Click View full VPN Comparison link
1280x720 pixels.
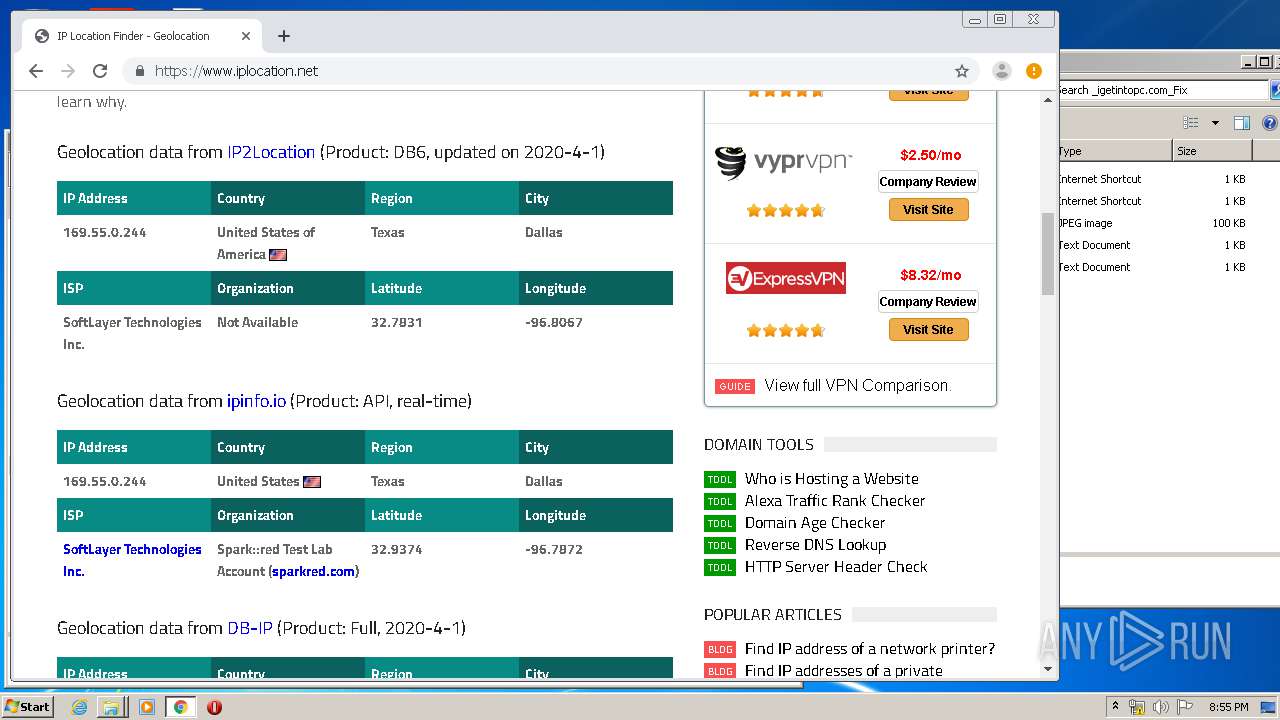click(x=857, y=385)
